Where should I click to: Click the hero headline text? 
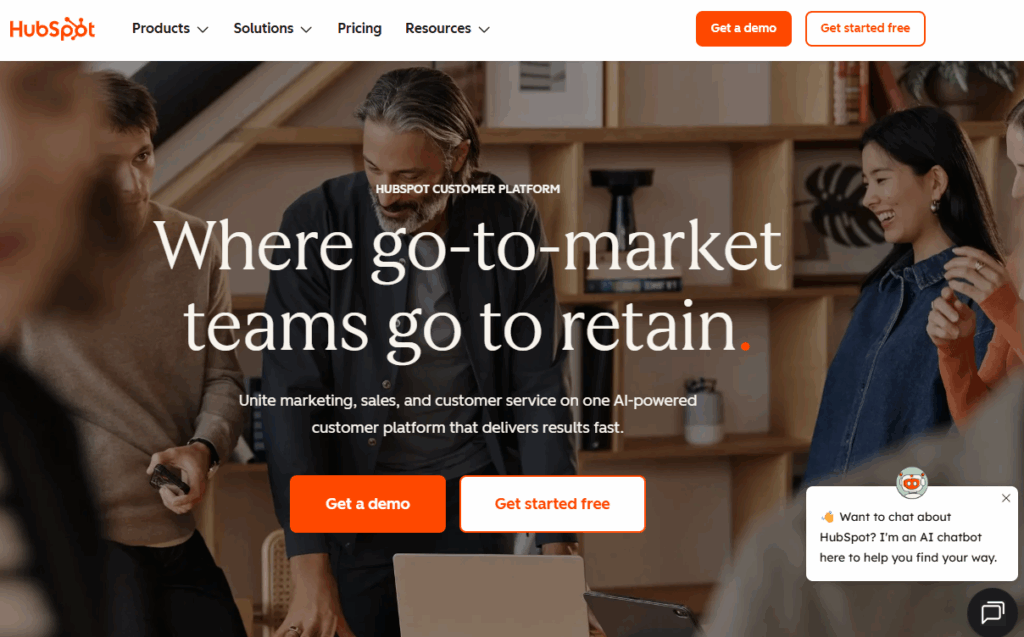tap(468, 286)
